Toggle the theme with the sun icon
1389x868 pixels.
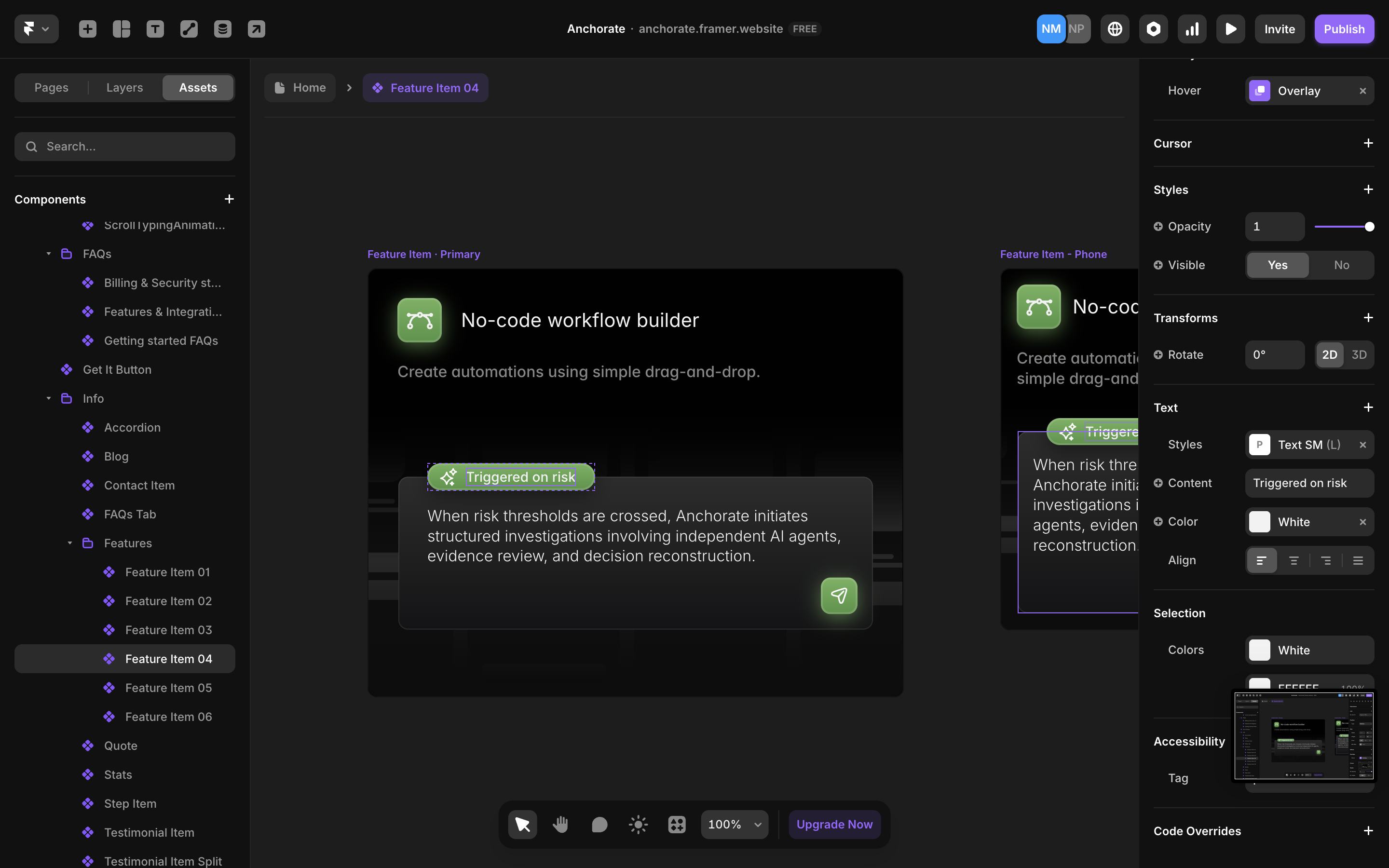(638, 824)
